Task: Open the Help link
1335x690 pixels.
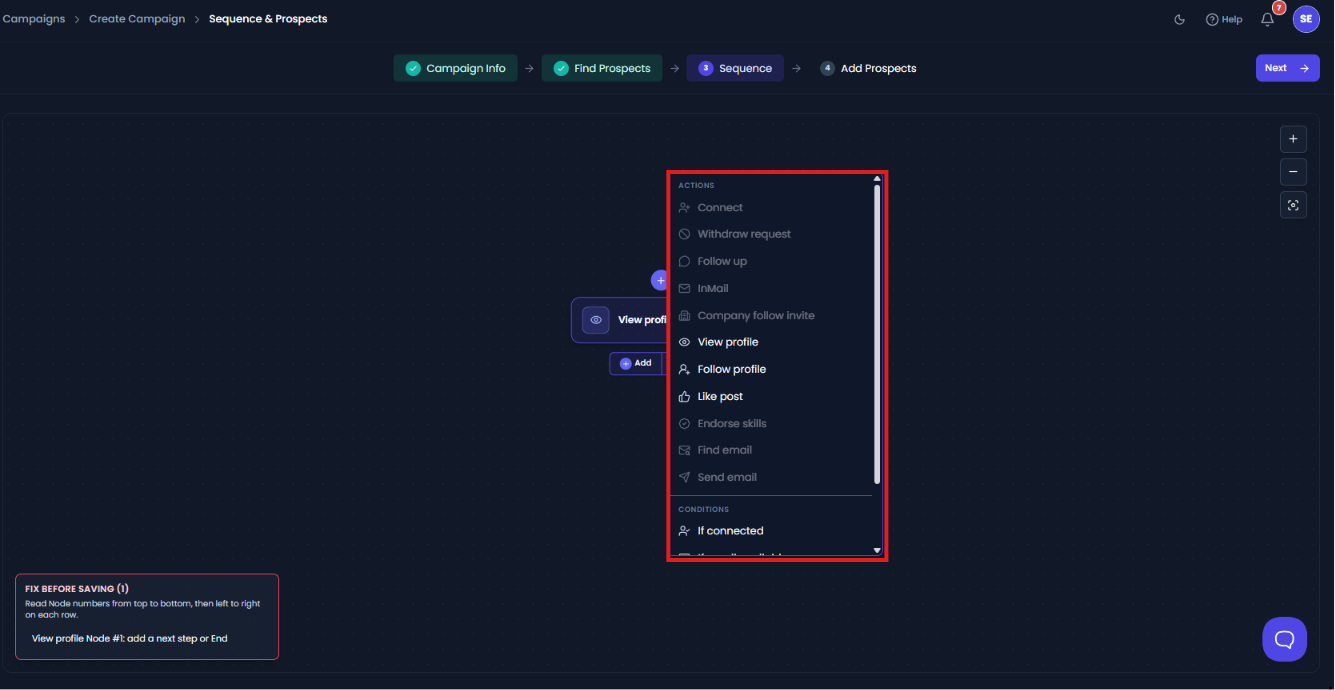Action: 1224,19
